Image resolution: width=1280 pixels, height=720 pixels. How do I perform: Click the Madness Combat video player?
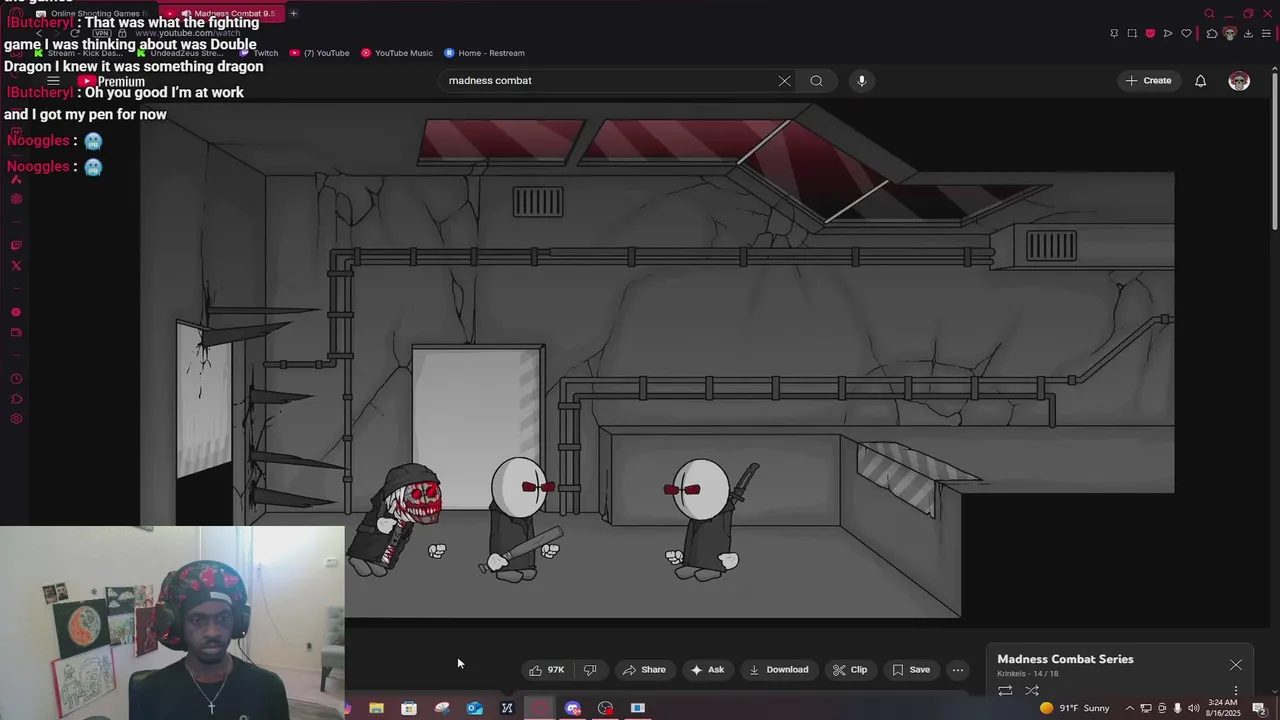[657, 360]
